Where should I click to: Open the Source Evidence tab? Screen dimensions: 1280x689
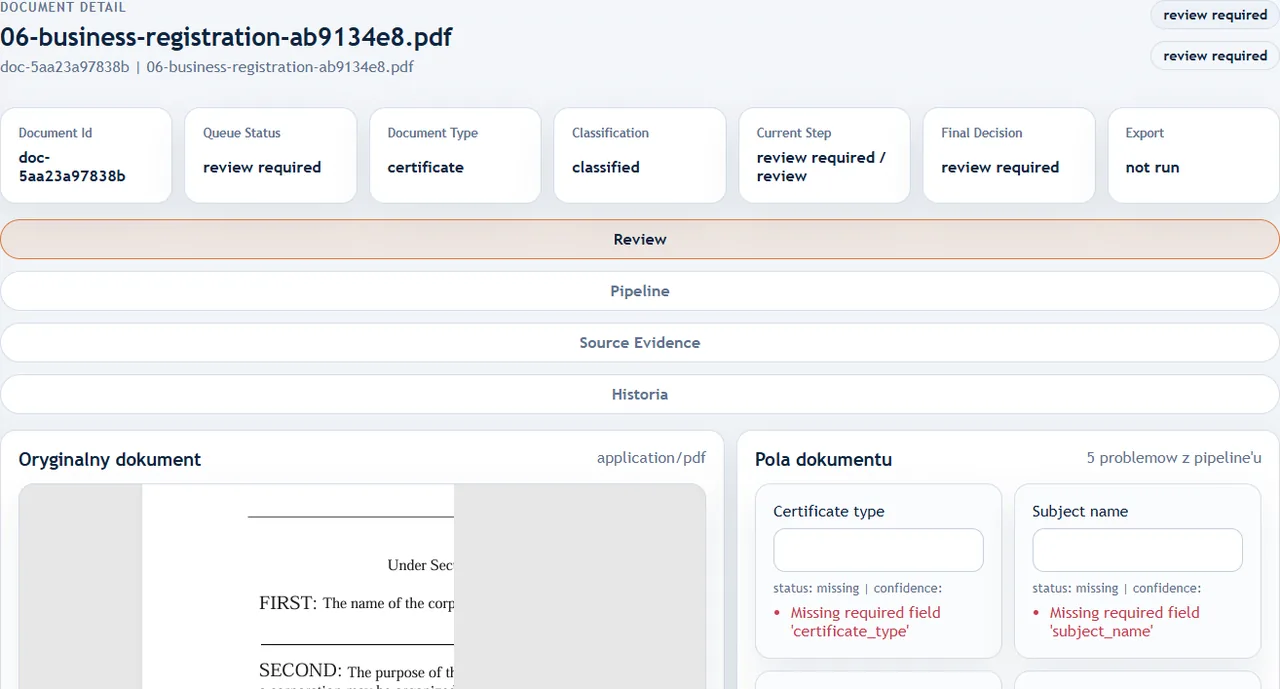point(640,342)
